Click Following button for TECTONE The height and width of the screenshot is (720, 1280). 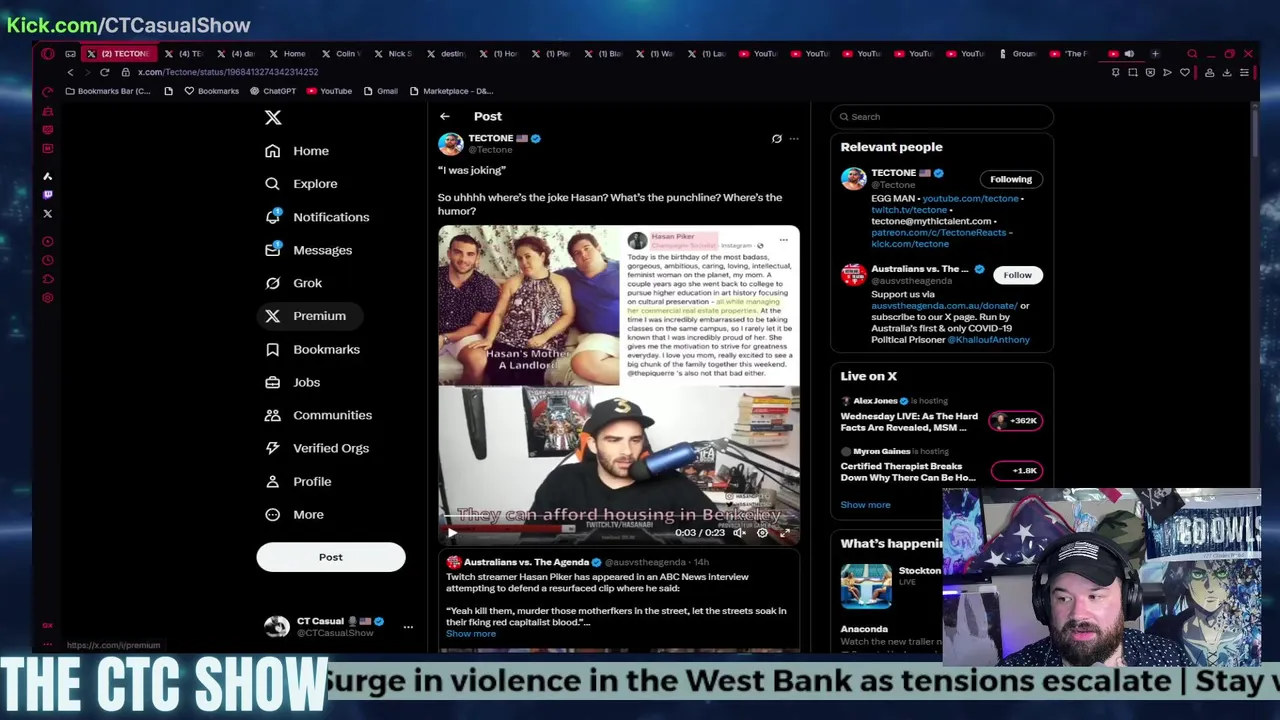point(1011,179)
